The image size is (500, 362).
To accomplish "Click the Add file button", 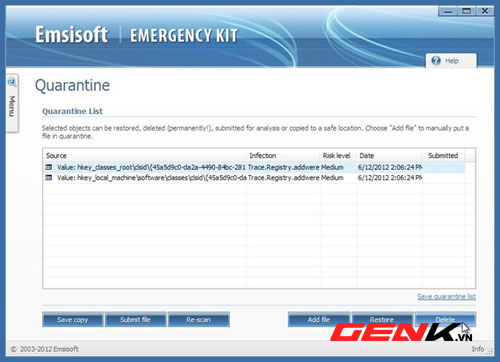I will [319, 320].
